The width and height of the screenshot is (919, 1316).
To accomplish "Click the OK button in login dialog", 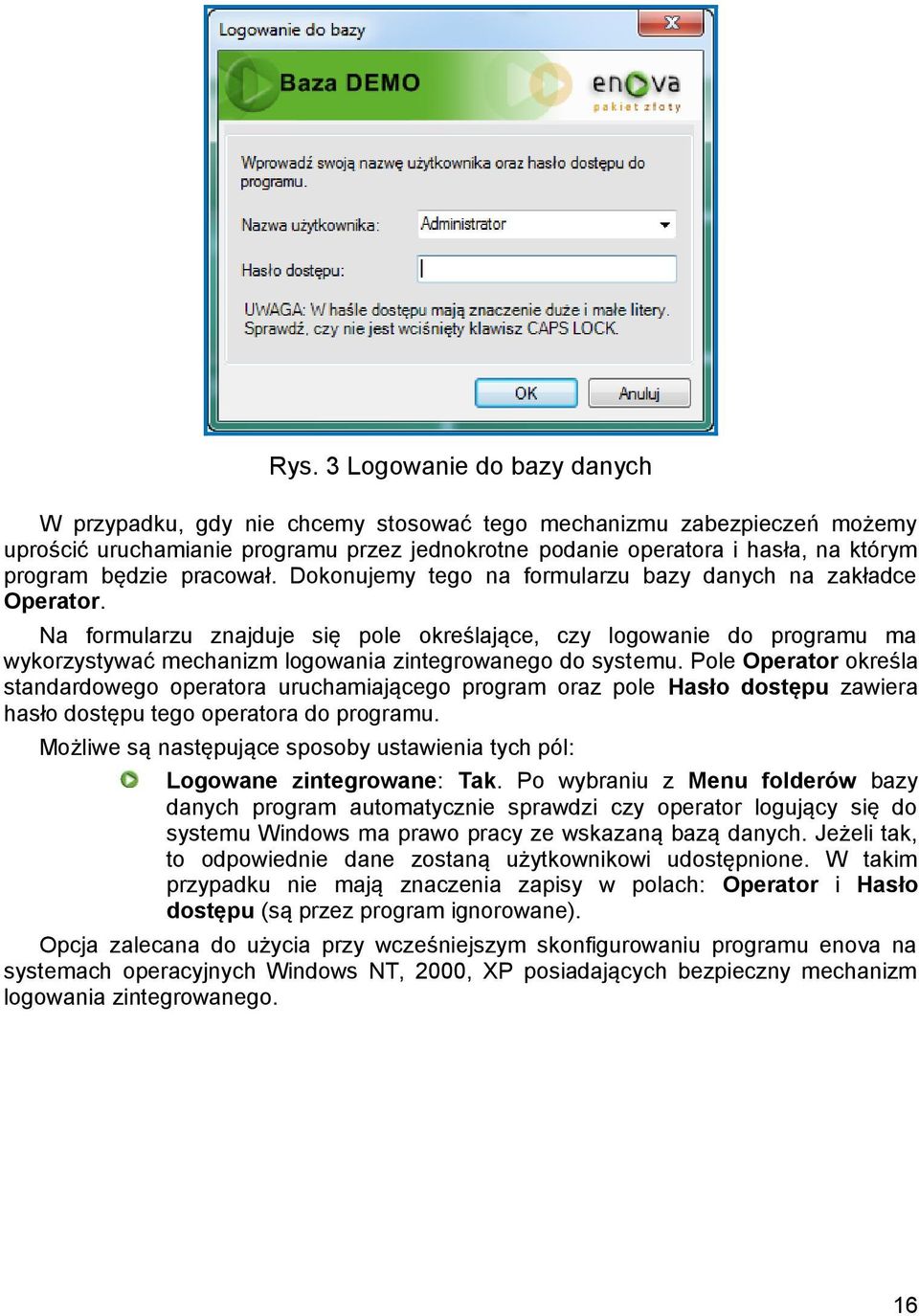I will (x=526, y=393).
